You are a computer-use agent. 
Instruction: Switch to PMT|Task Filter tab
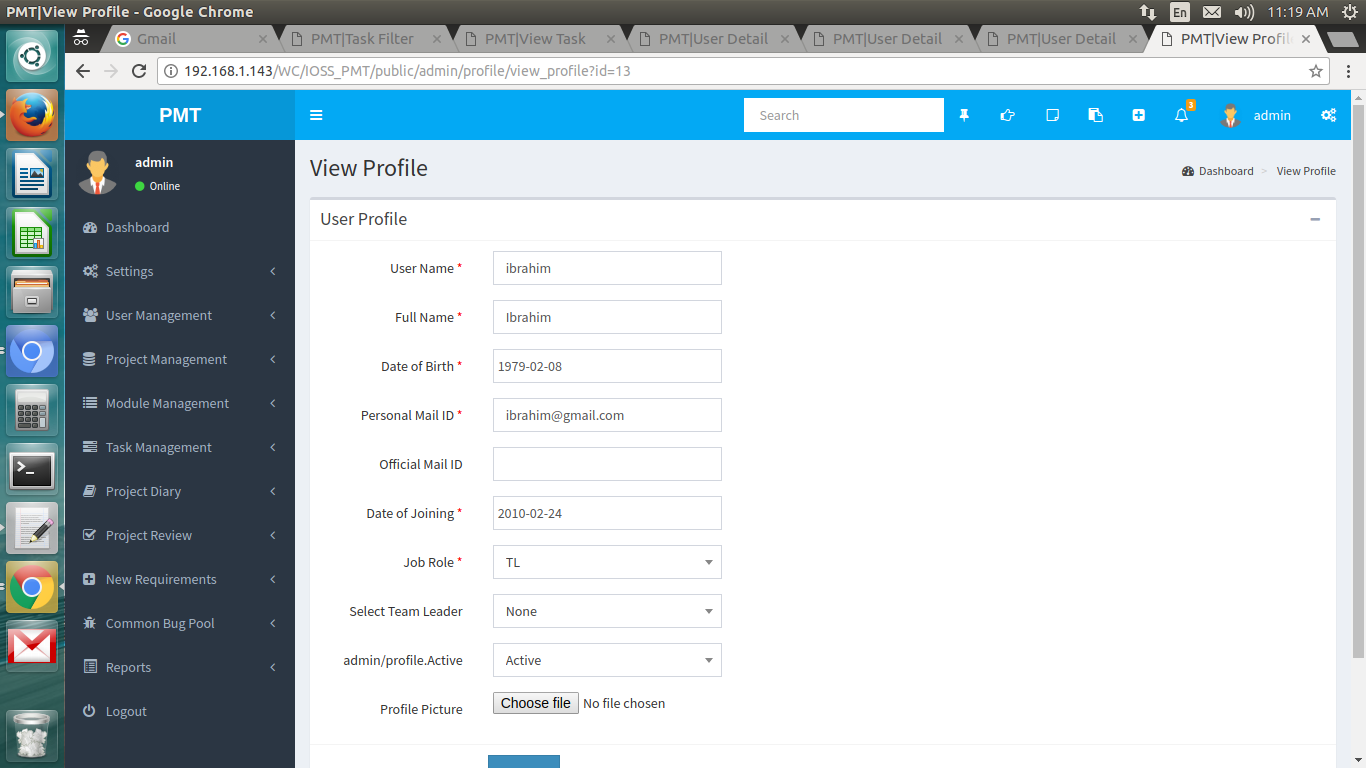click(364, 39)
